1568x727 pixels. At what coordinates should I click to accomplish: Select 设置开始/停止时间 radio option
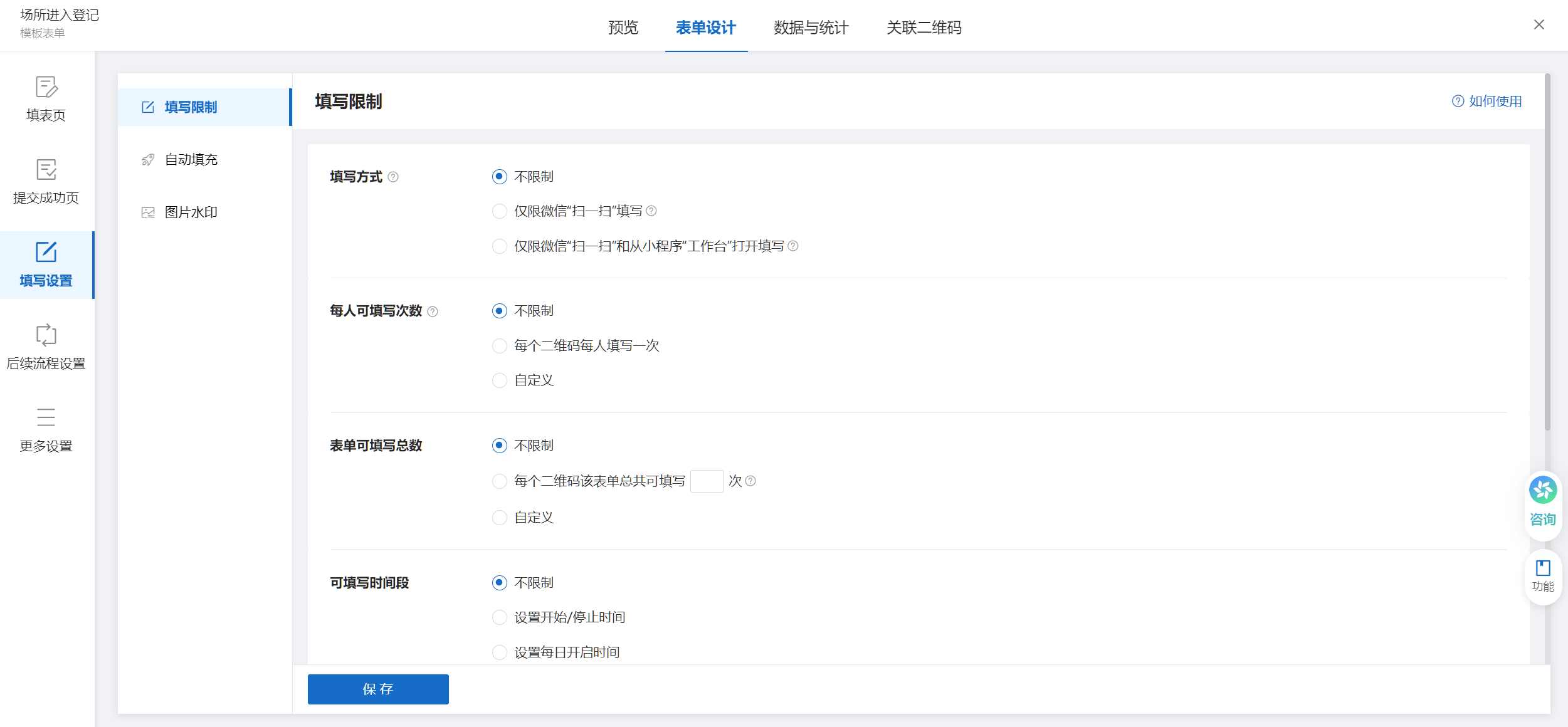tap(500, 617)
